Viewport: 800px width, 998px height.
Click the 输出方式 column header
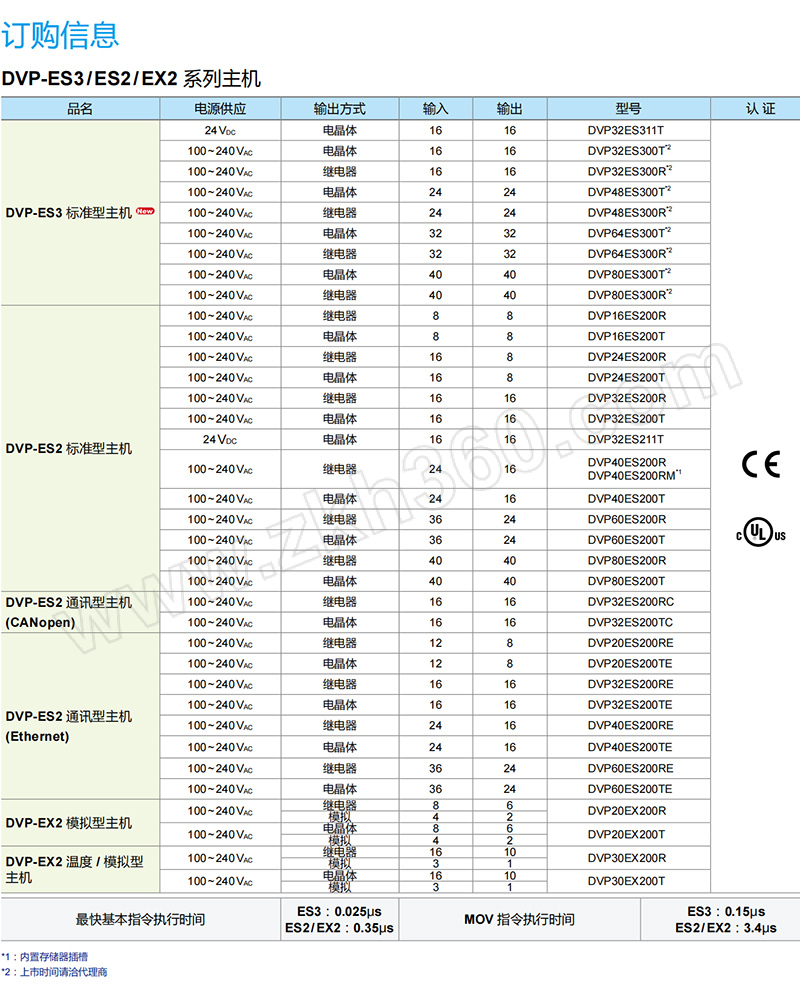pyautogui.click(x=339, y=109)
